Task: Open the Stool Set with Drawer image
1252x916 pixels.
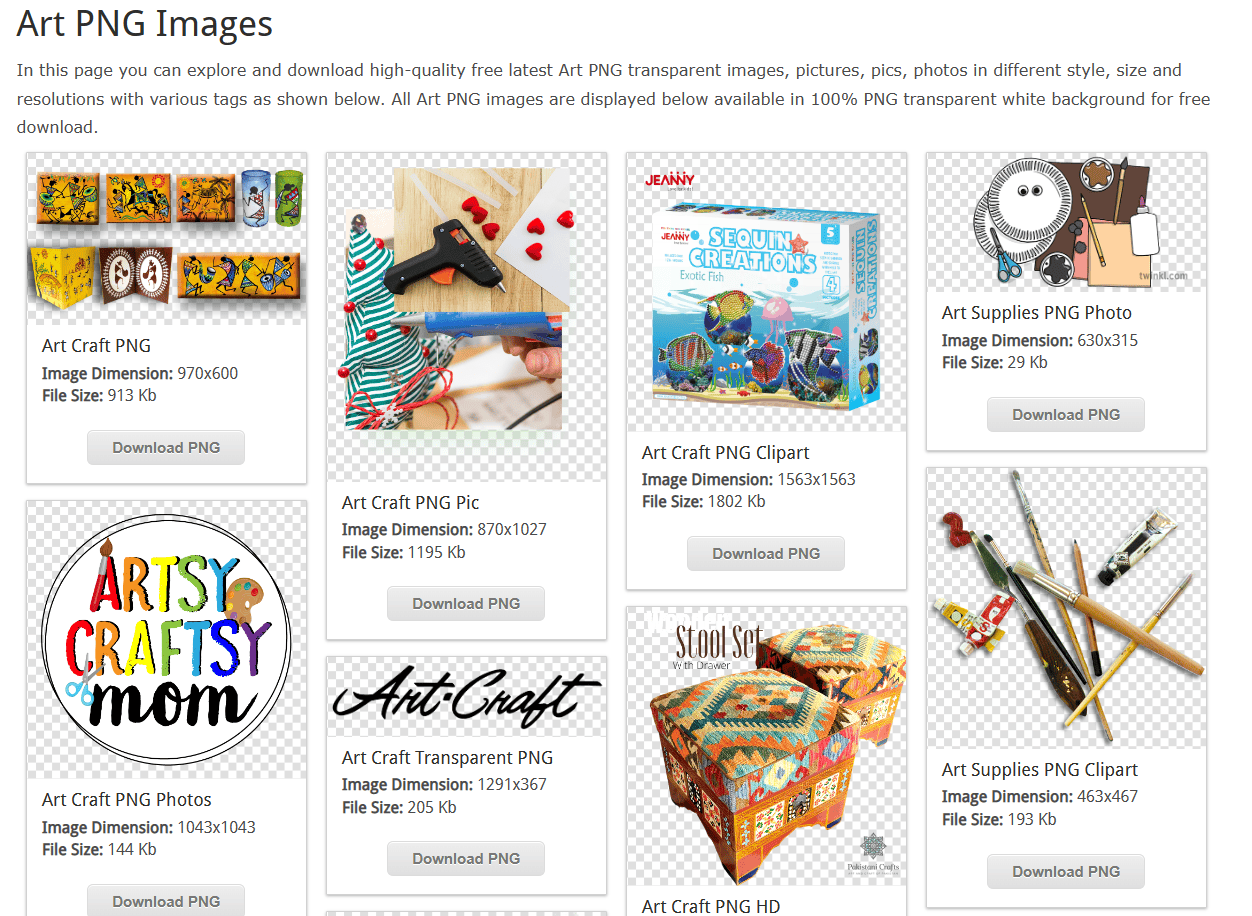Action: click(x=766, y=746)
